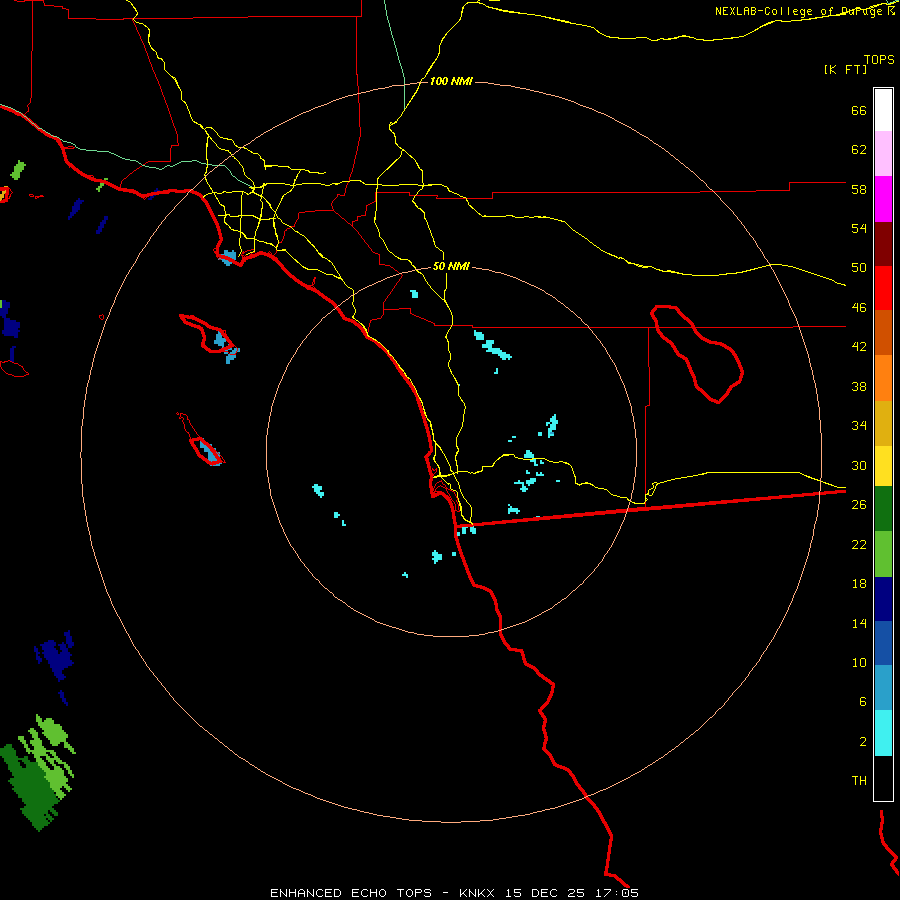Click the bright orange legend band
The width and height of the screenshot is (900, 900).
[883, 378]
